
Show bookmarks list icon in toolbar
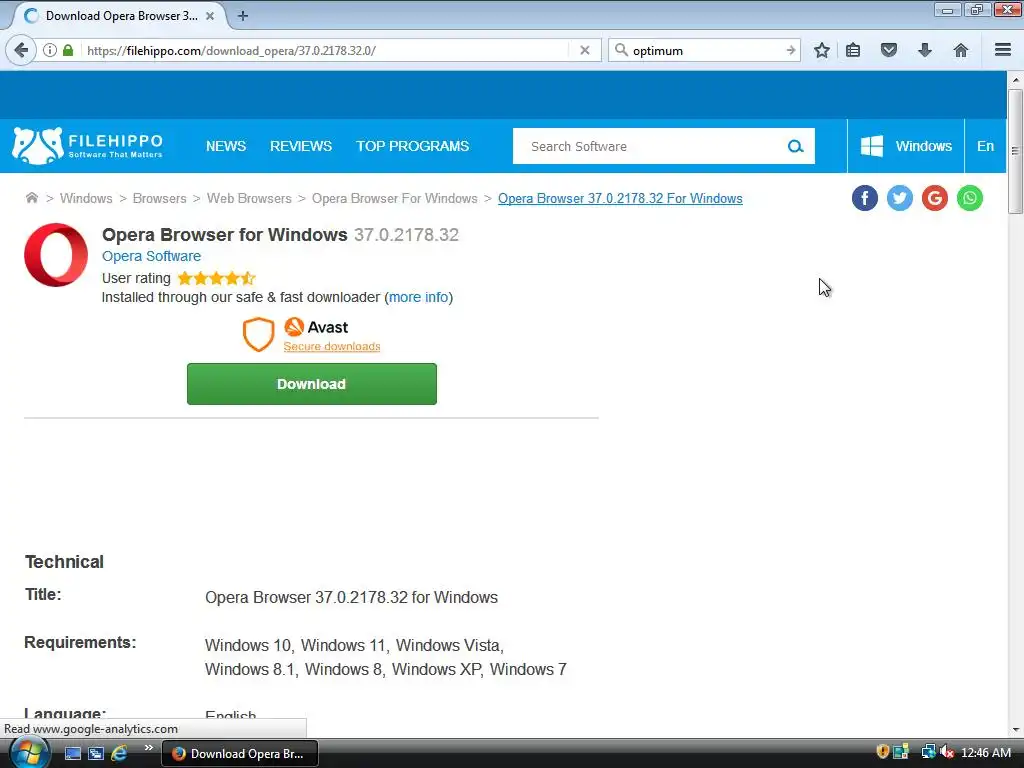click(853, 50)
